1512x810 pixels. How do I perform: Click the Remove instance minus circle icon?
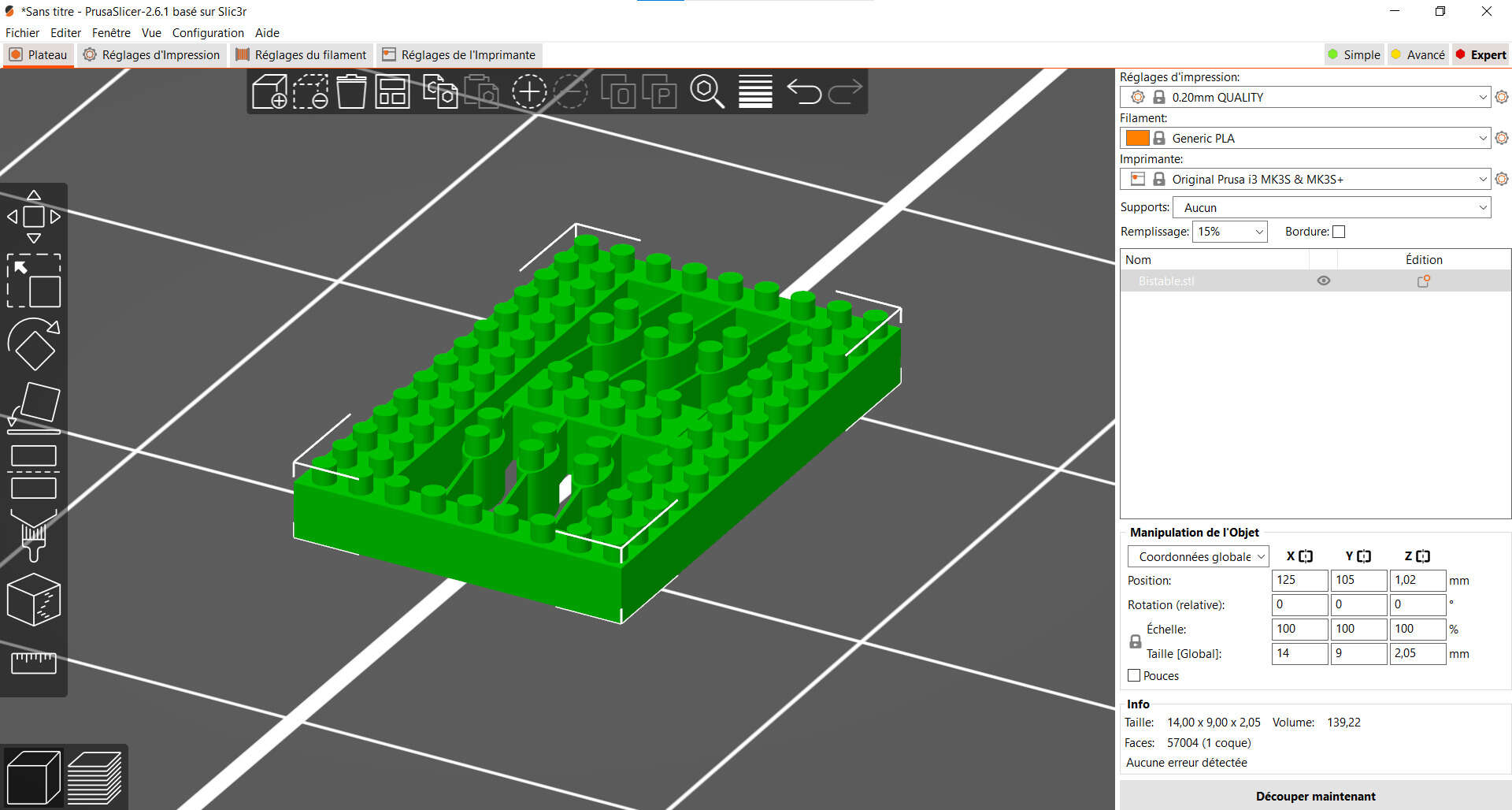click(570, 92)
